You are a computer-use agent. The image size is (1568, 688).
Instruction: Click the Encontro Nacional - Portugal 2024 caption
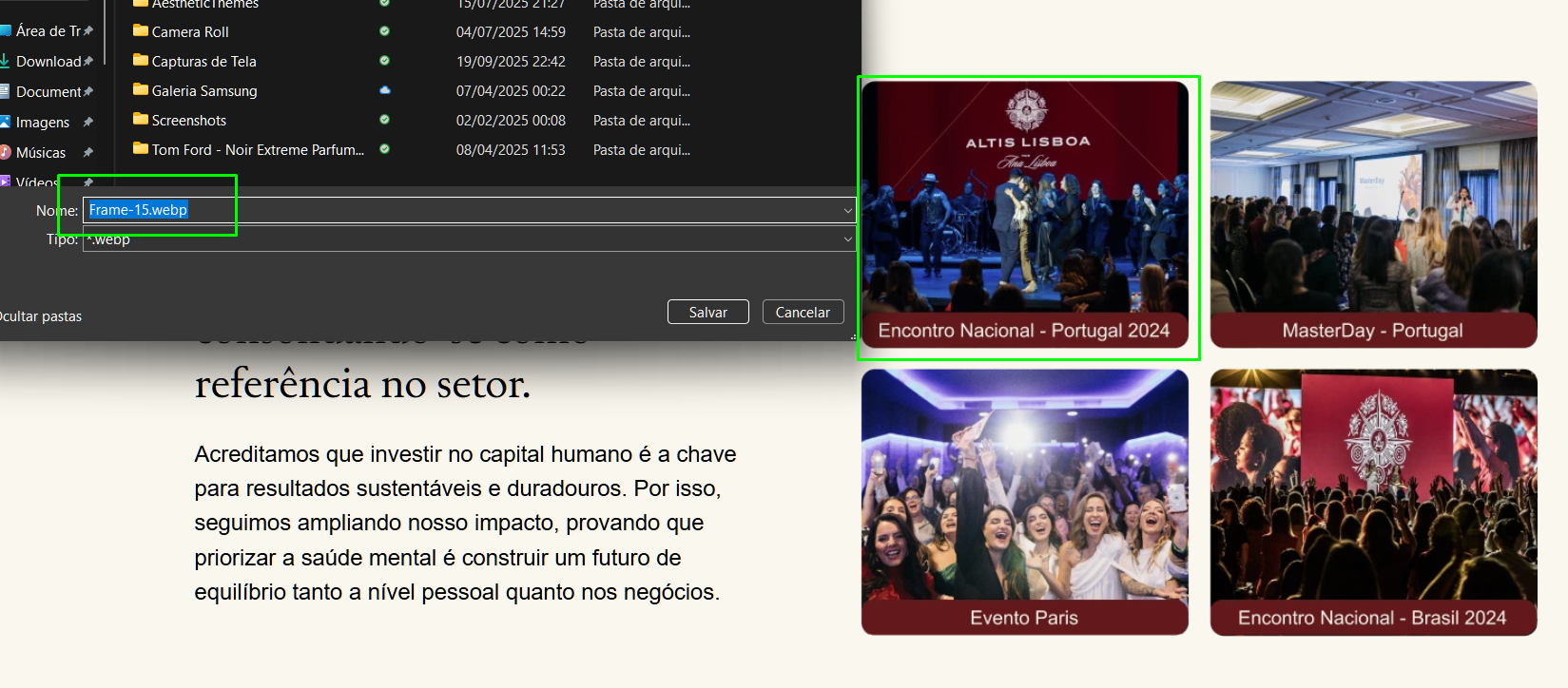(1024, 331)
